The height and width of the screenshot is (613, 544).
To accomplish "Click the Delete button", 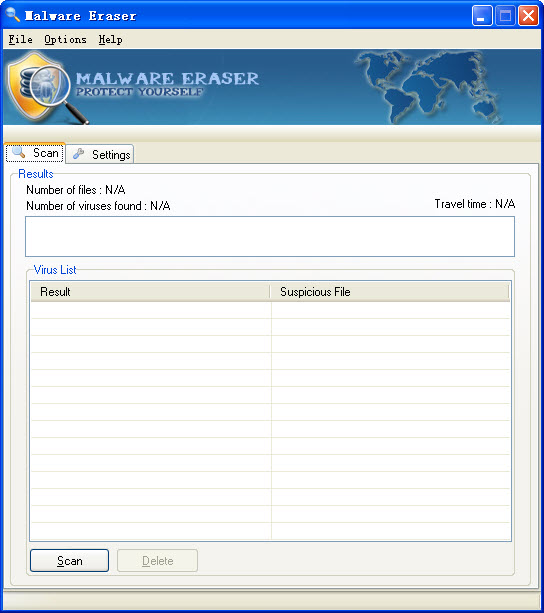I will click(x=157, y=561).
